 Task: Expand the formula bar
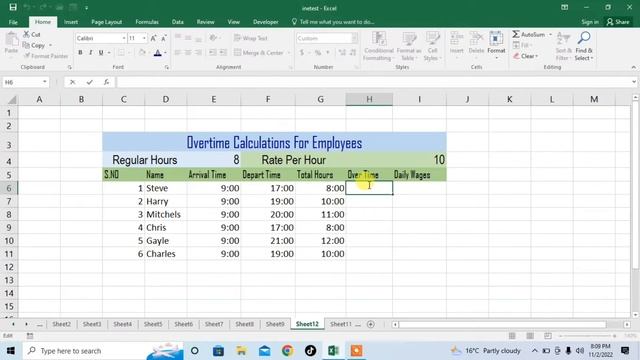[x=633, y=82]
